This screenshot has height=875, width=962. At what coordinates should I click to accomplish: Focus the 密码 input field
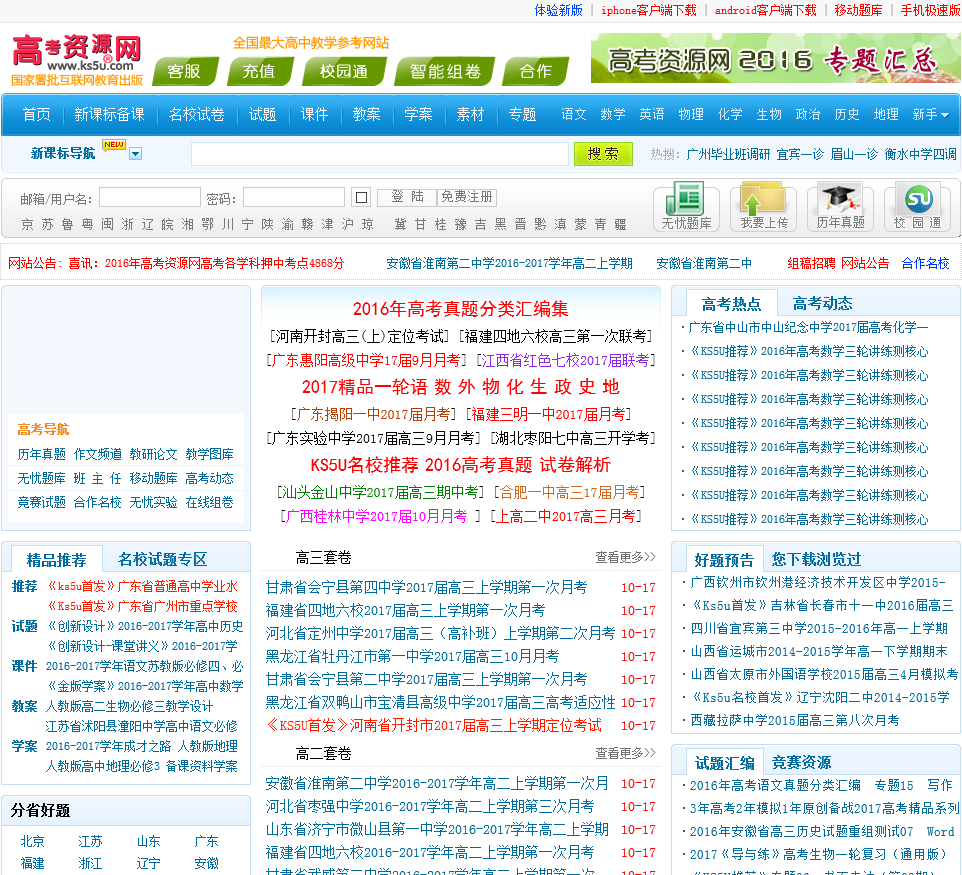point(294,197)
